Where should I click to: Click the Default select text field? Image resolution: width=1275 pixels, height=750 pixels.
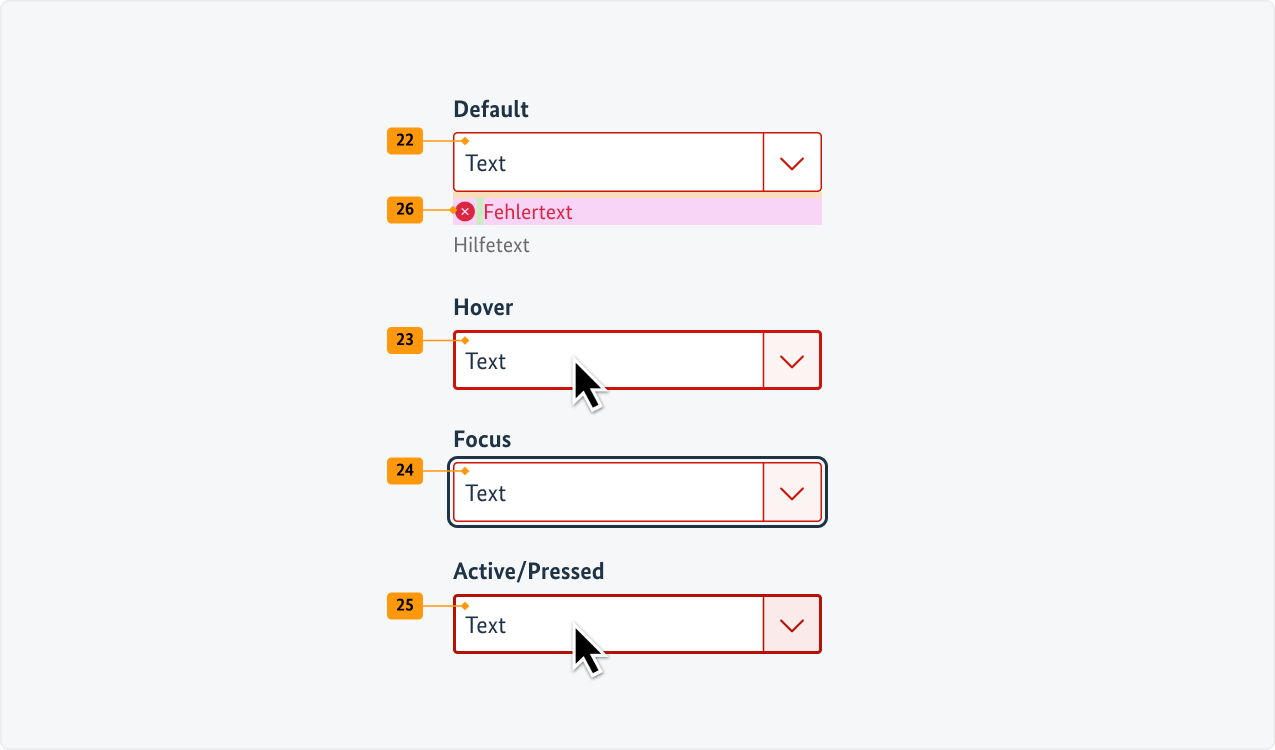[608, 163]
